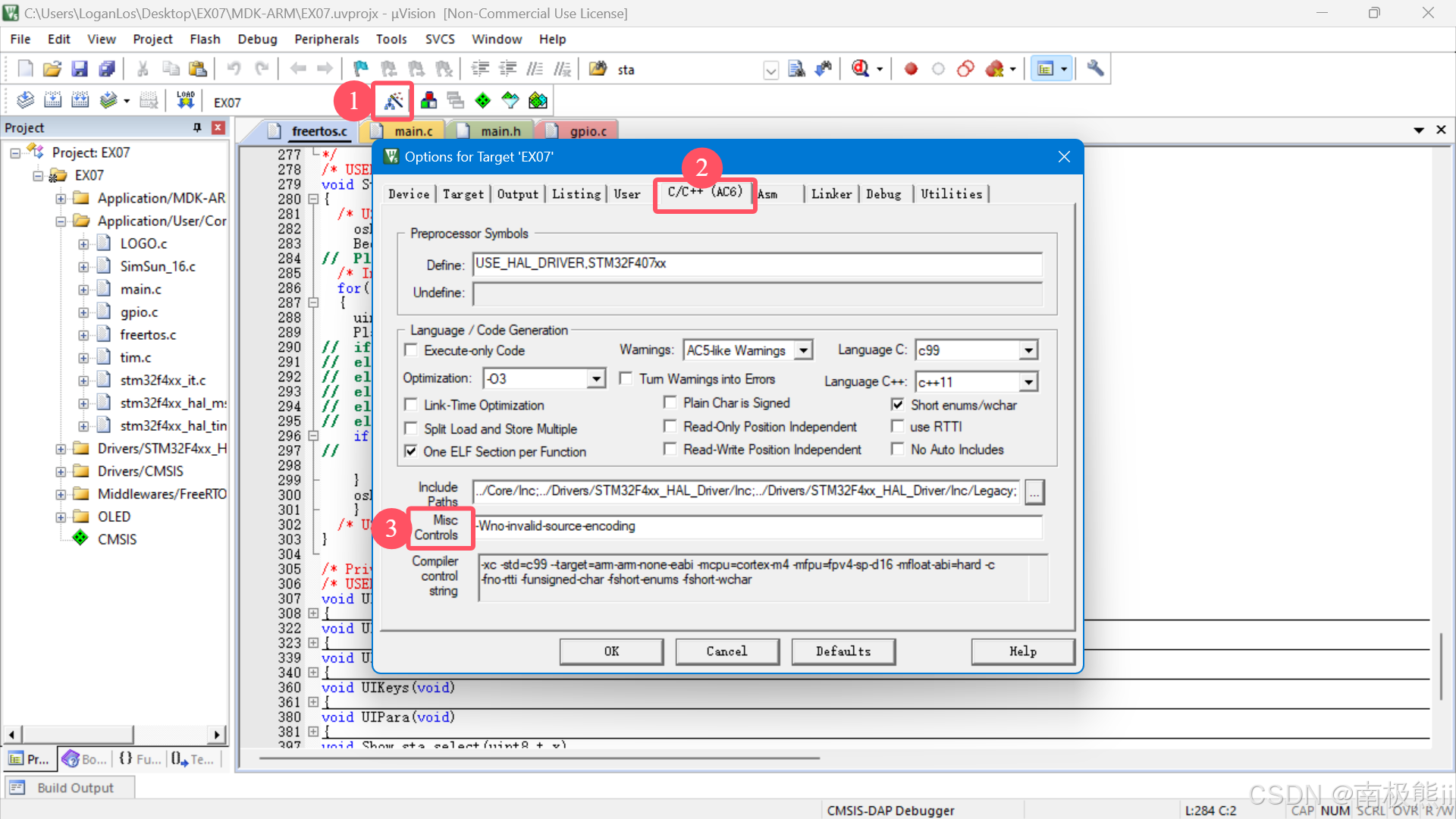Screen dimensions: 1456x819
Task: Click the Defaults button
Action: pos(843,651)
